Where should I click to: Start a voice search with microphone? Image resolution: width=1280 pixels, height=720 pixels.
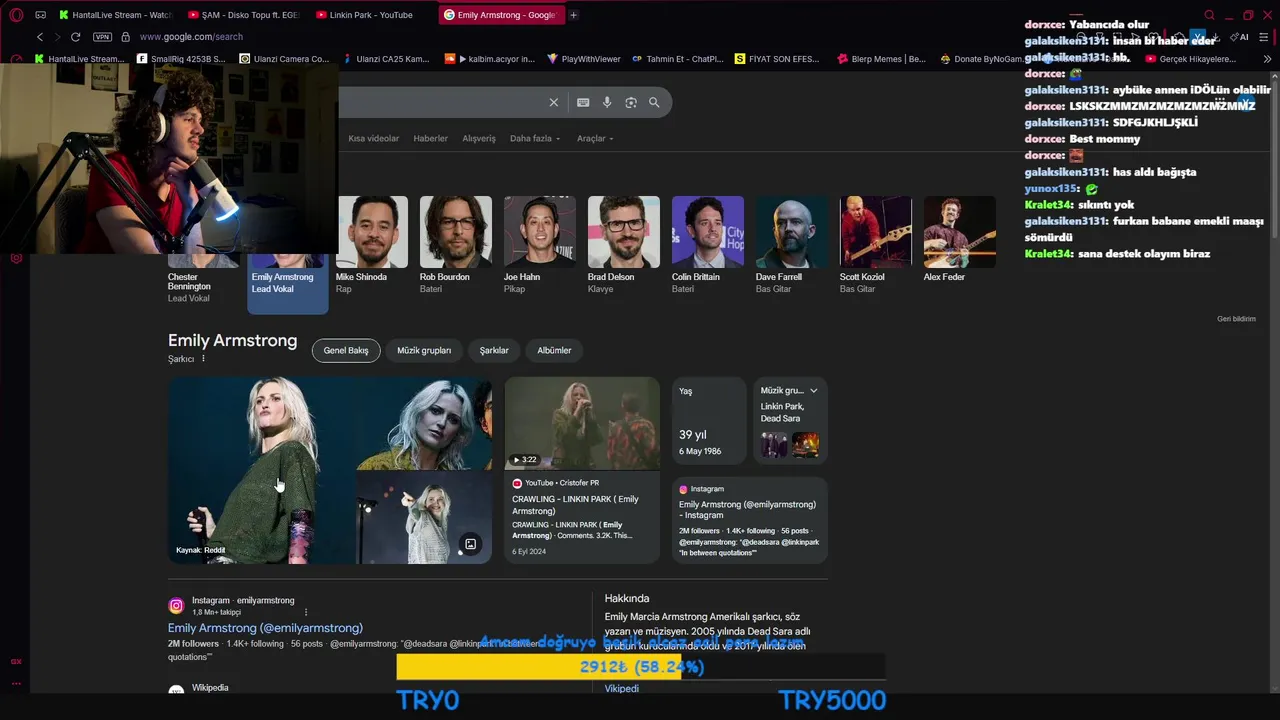click(x=607, y=102)
